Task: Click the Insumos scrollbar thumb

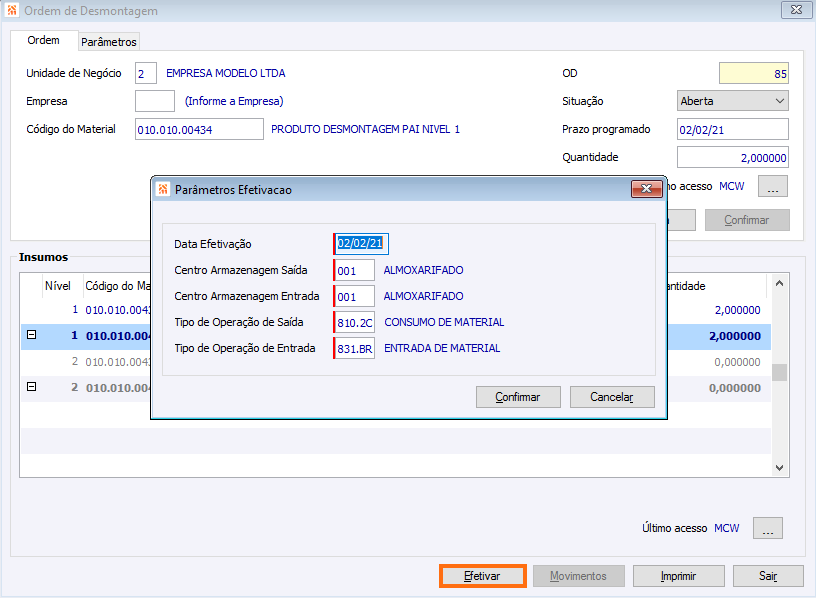Action: 779,372
